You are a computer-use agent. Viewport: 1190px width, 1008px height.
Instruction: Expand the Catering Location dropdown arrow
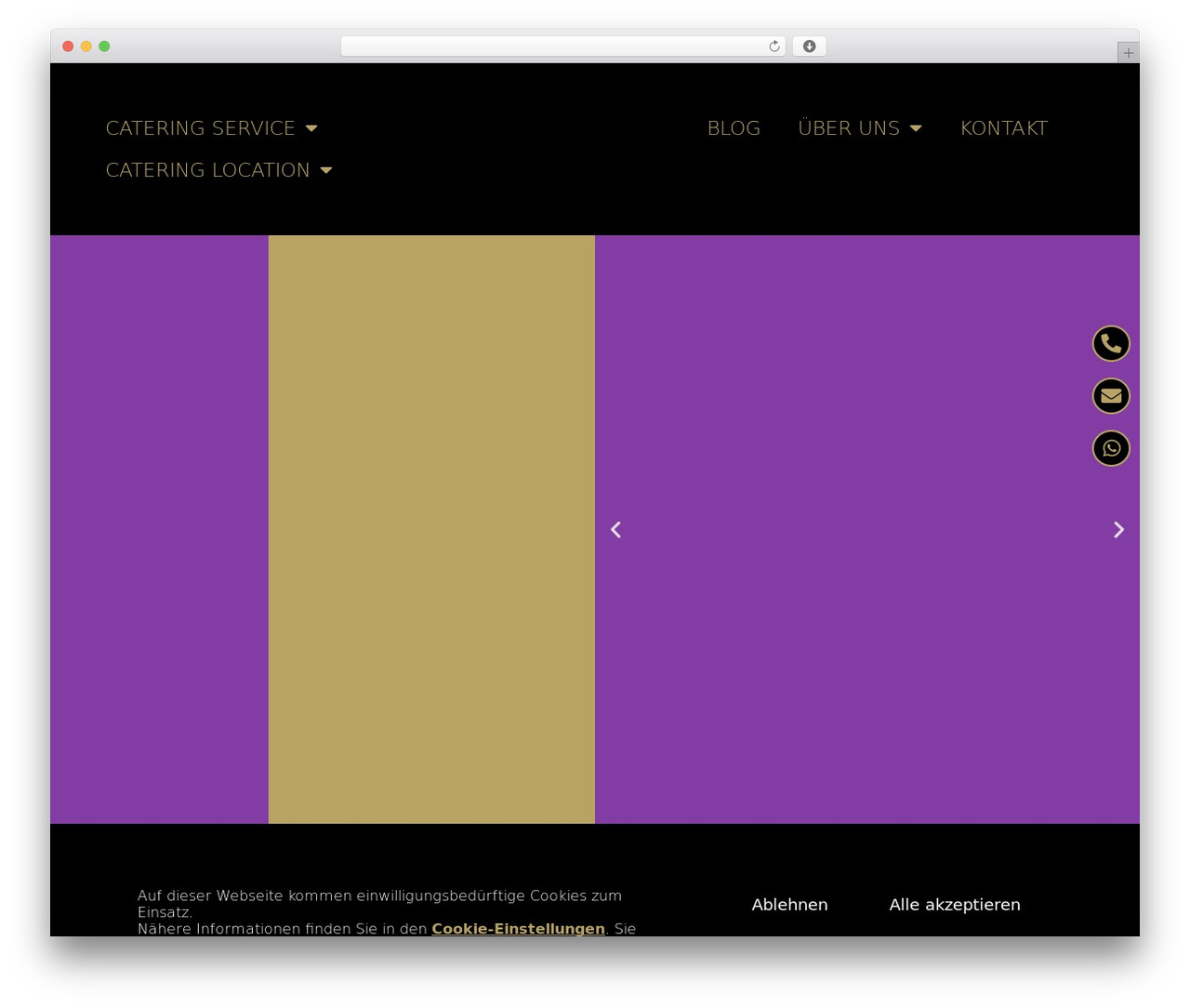pyautogui.click(x=326, y=170)
